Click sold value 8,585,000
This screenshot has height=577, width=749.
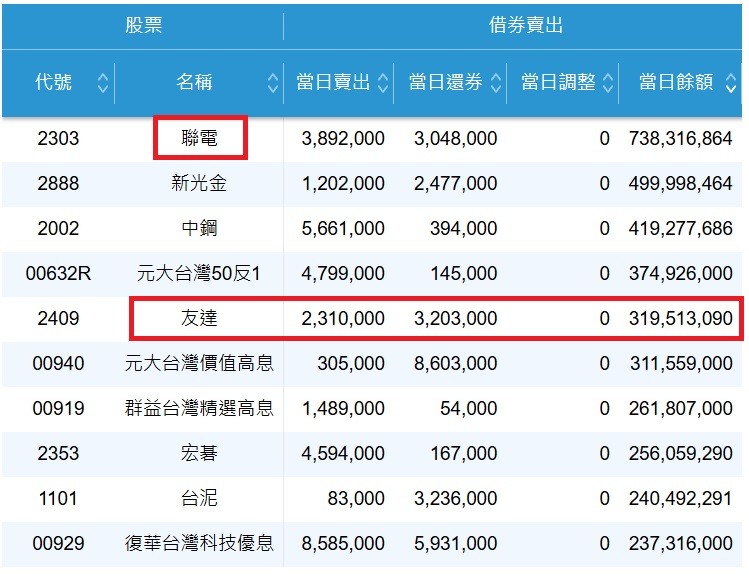click(x=343, y=544)
